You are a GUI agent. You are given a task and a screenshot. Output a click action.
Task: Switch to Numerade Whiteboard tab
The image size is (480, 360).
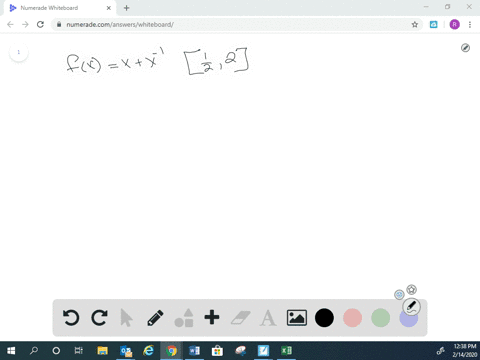pos(60,8)
